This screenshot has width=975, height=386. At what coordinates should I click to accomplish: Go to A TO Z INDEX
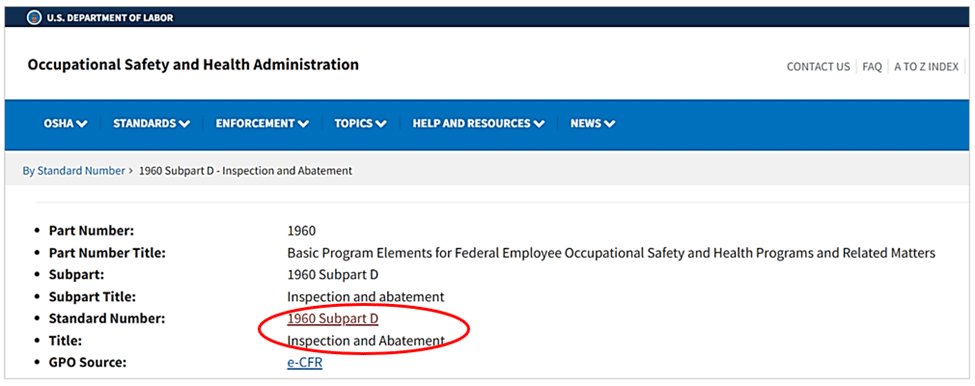pos(926,67)
